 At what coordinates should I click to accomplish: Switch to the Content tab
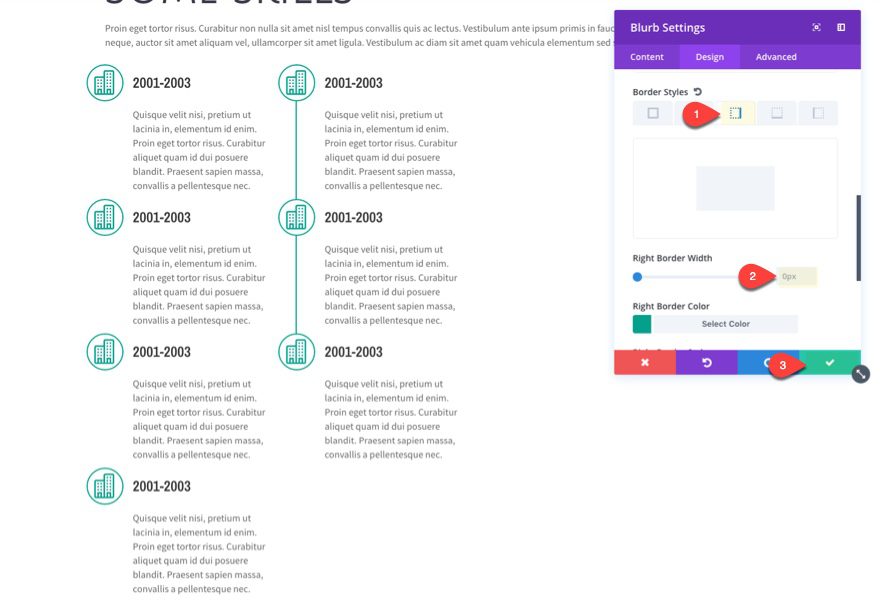point(646,57)
